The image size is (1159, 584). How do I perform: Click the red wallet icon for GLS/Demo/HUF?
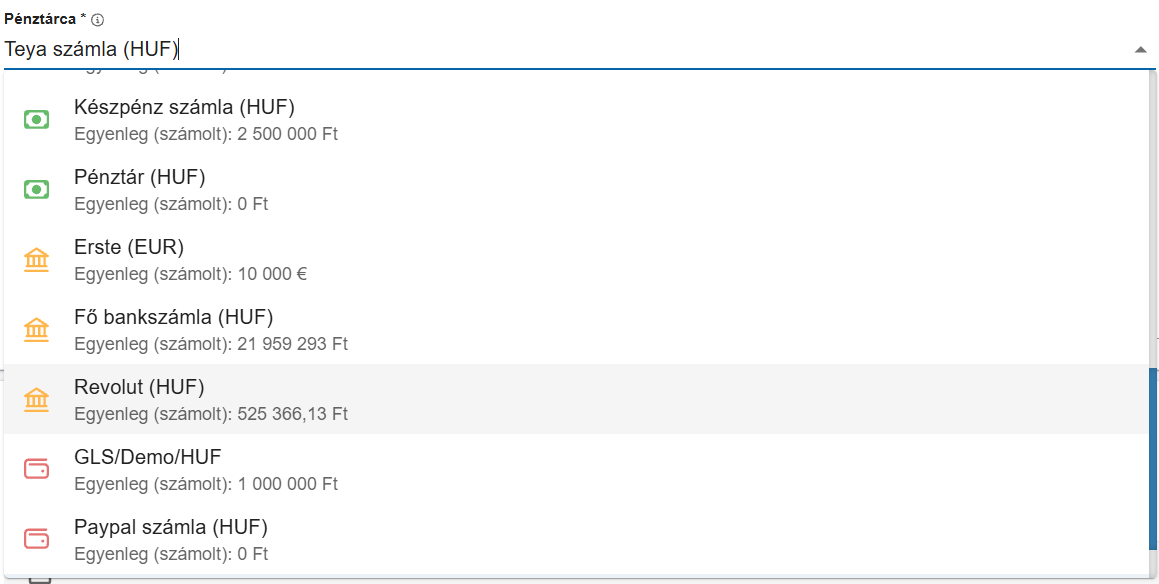[37, 469]
